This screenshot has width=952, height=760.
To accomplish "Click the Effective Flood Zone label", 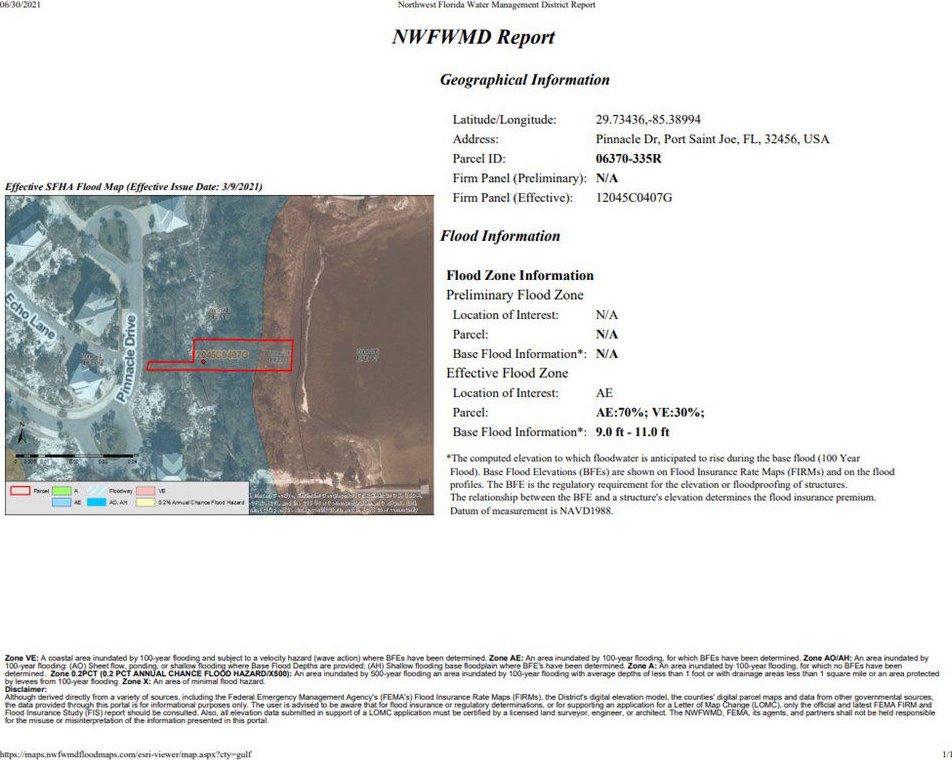I will [x=508, y=373].
